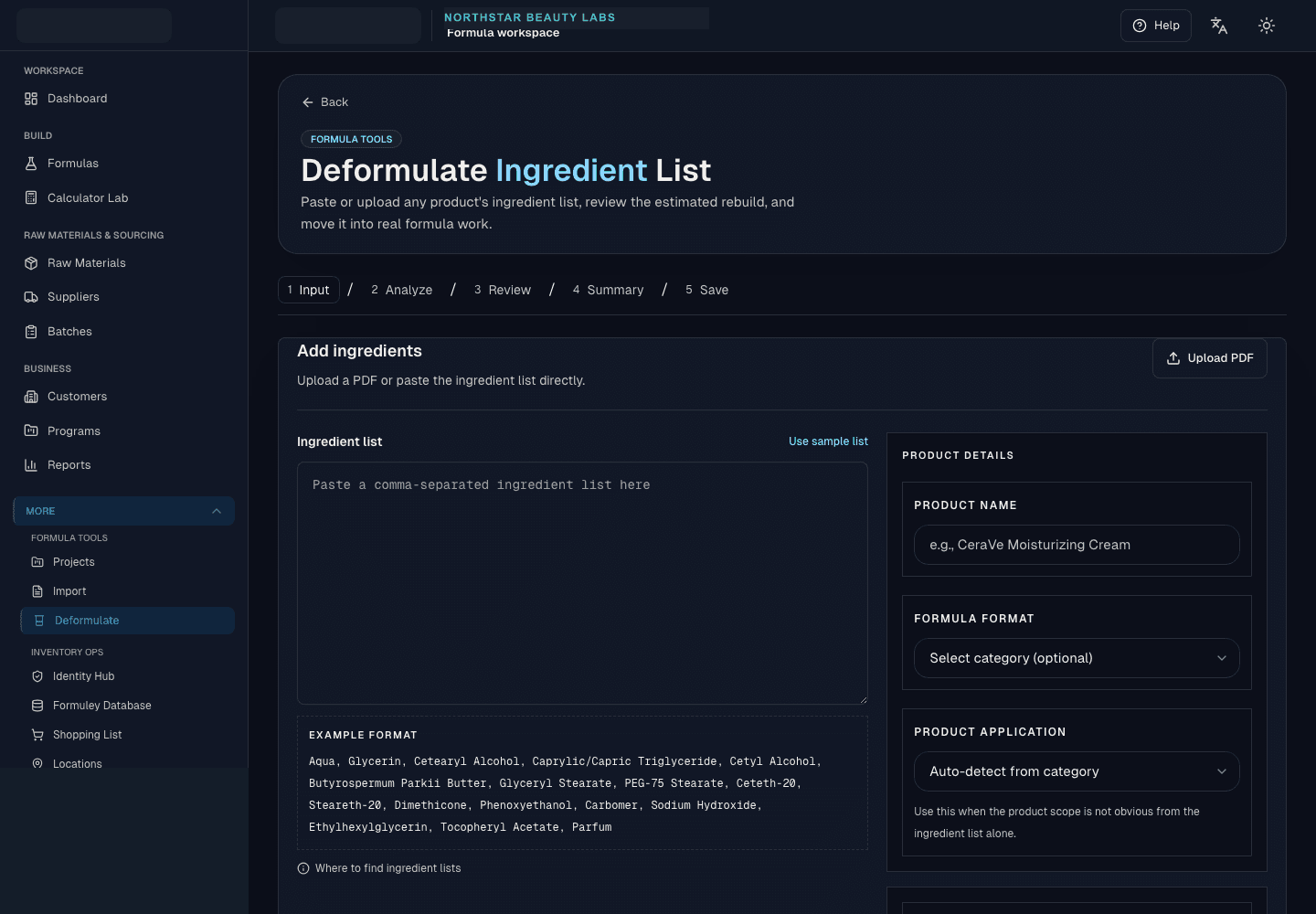The height and width of the screenshot is (914, 1316).
Task: Click the FORMULA TOOLS badge
Action: point(351,139)
